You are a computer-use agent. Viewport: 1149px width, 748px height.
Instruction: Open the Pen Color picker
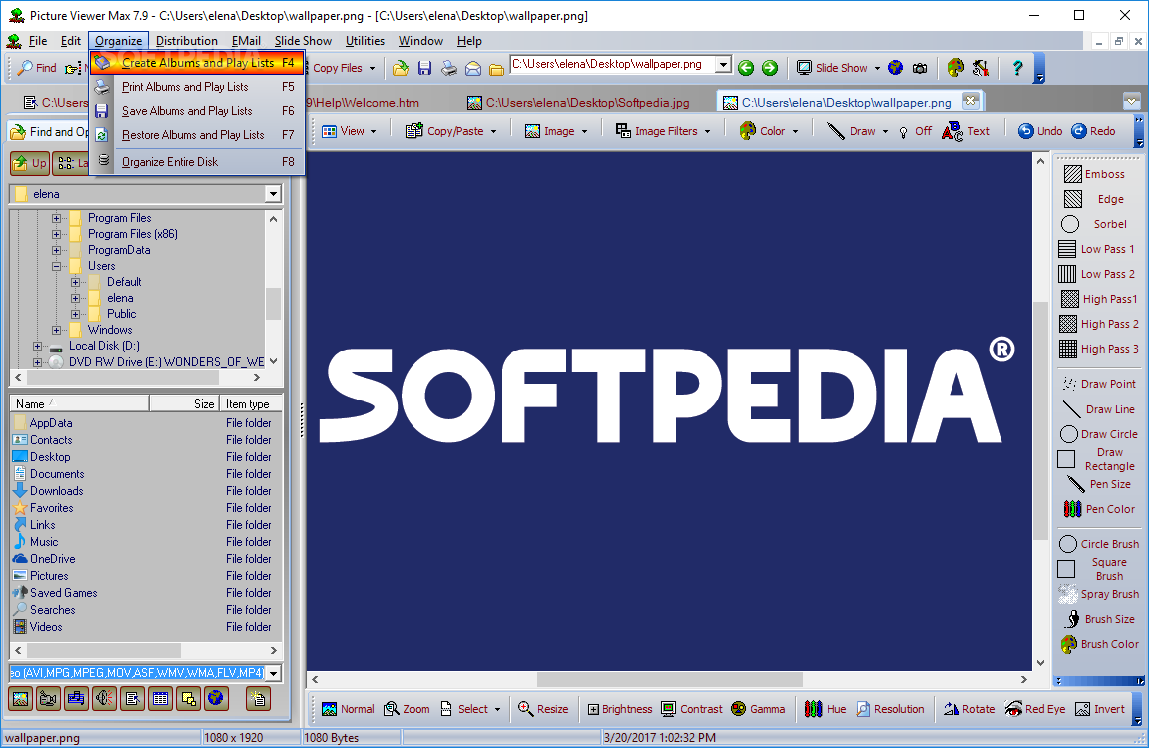point(1098,509)
